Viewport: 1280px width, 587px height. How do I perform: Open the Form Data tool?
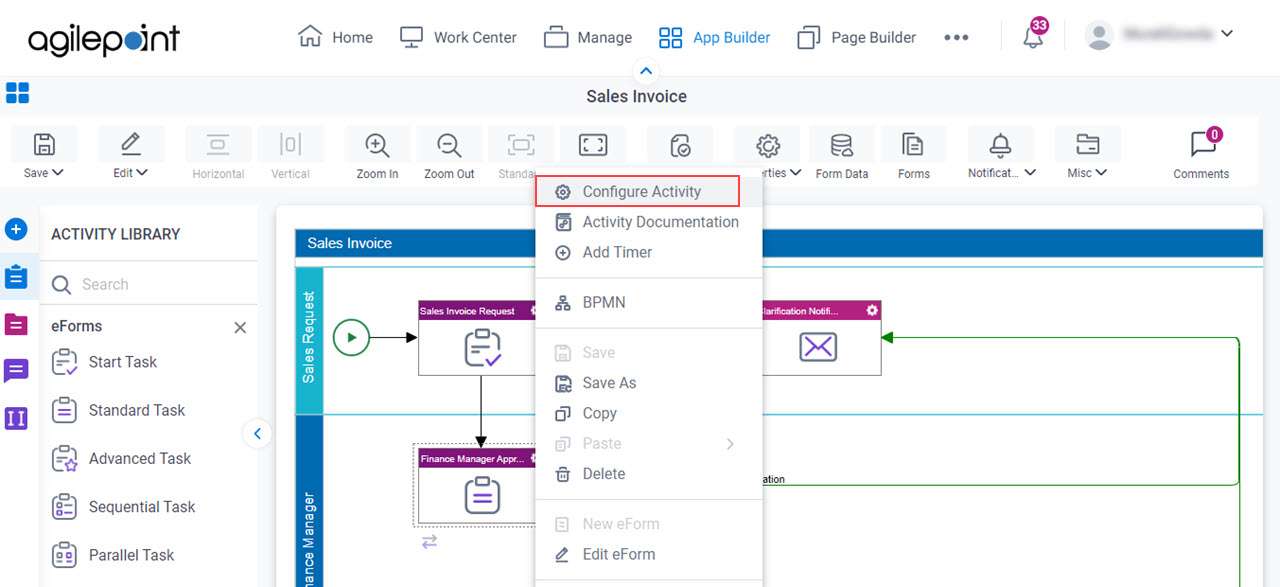tap(842, 154)
